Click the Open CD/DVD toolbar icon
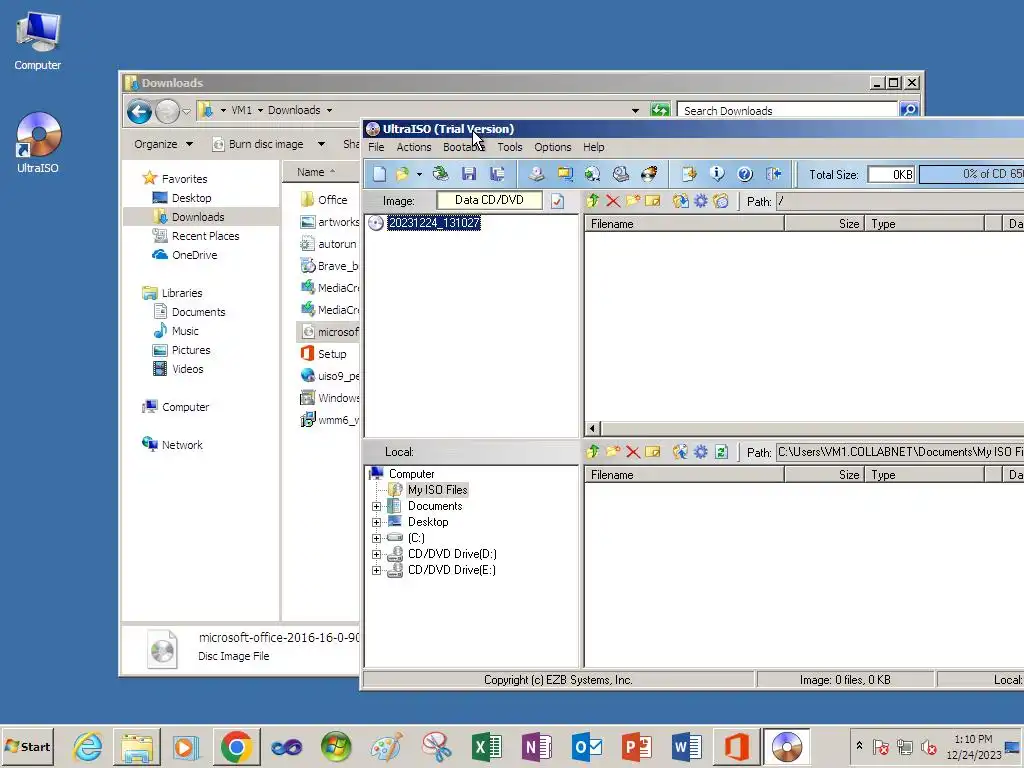The height and width of the screenshot is (768, 1024). tap(441, 174)
